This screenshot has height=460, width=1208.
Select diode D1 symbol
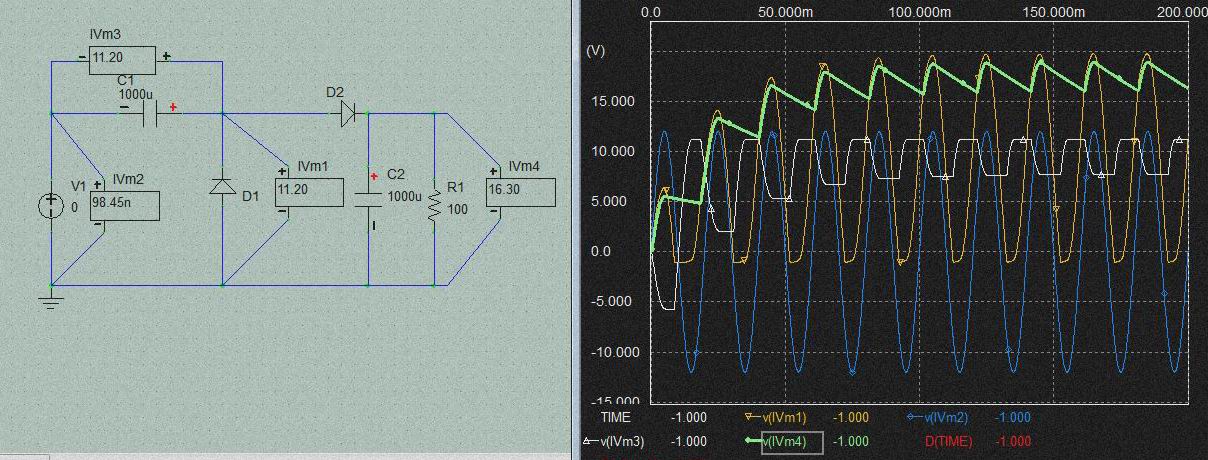222,186
